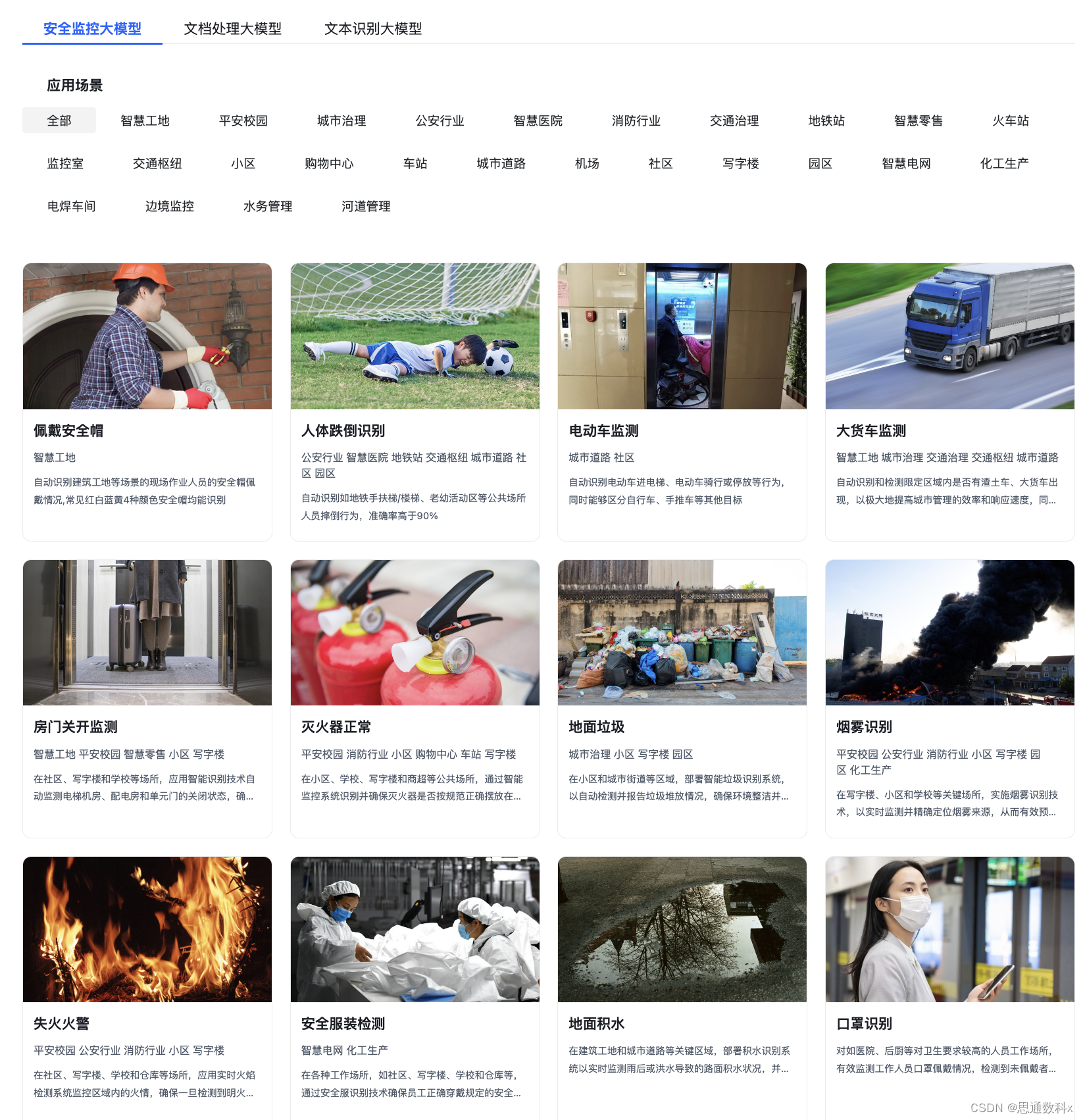Pick the 智慧零售 filter
This screenshot has height=1120, width=1083.
pos(919,120)
